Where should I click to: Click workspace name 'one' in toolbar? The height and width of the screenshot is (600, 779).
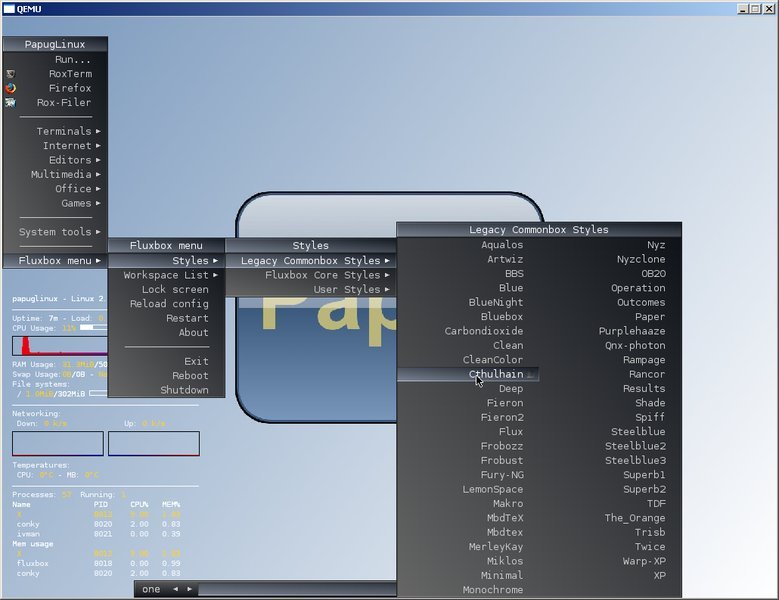pyautogui.click(x=151, y=590)
